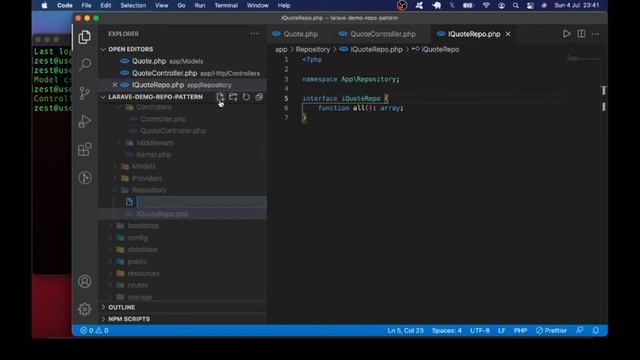
Task: Open the notifications bell in status bar
Action: 596,330
